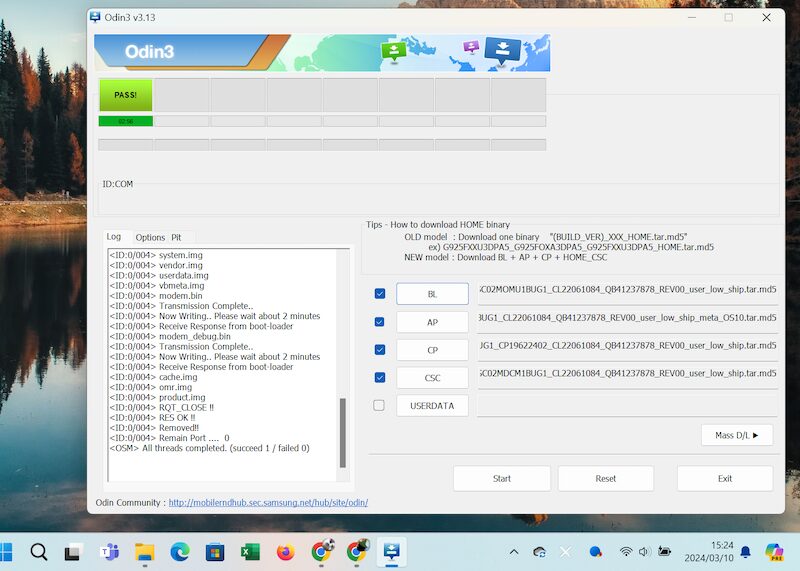Show hidden system tray icons
The width and height of the screenshot is (800, 571).
click(514, 551)
